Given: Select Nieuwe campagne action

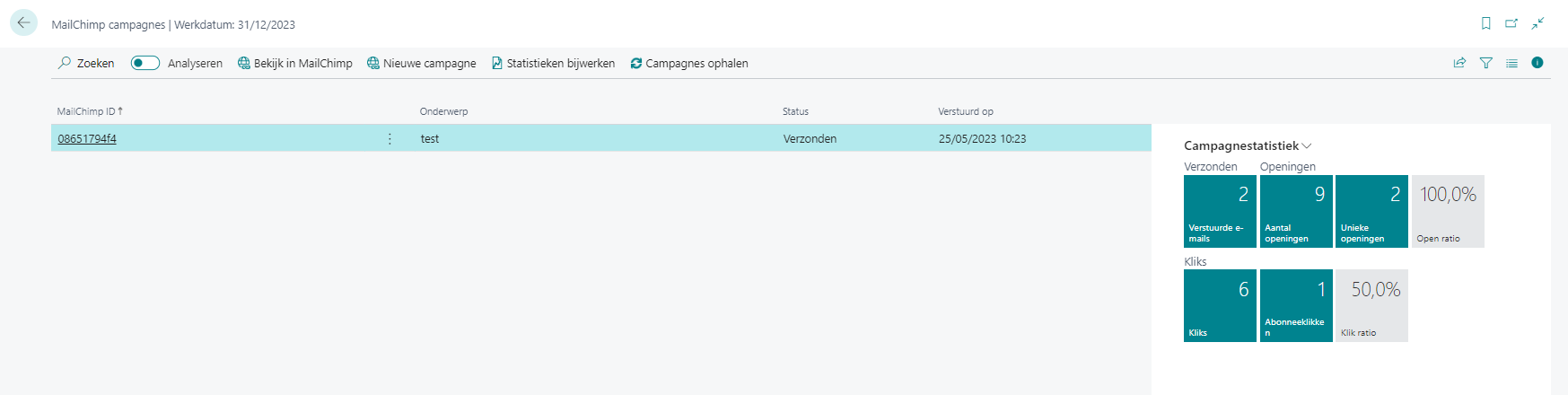Looking at the screenshot, I should pyautogui.click(x=421, y=63).
